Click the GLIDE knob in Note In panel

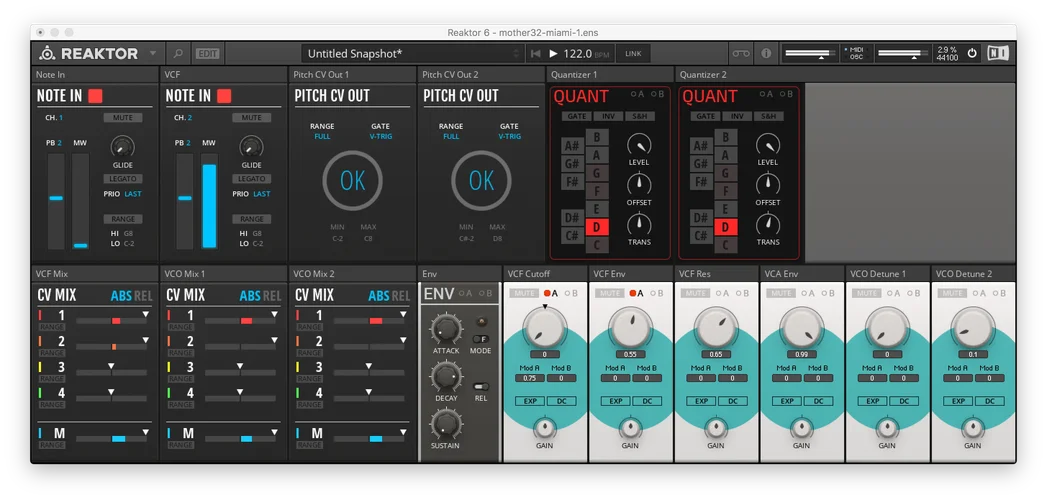[123, 146]
